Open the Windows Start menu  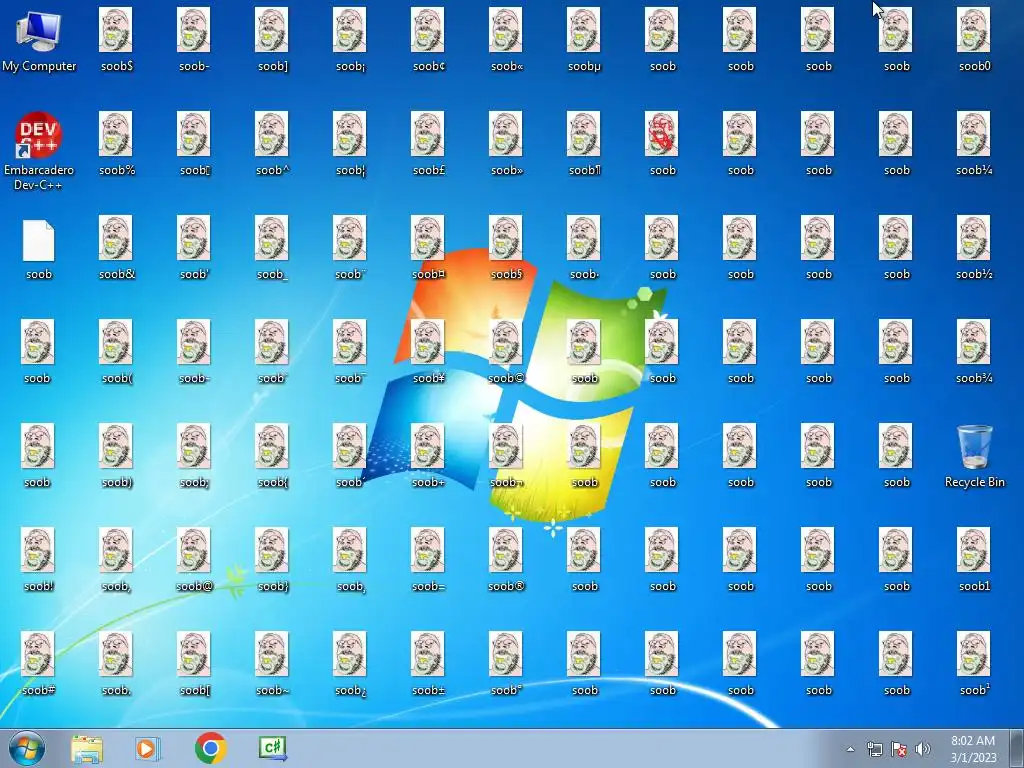27,748
